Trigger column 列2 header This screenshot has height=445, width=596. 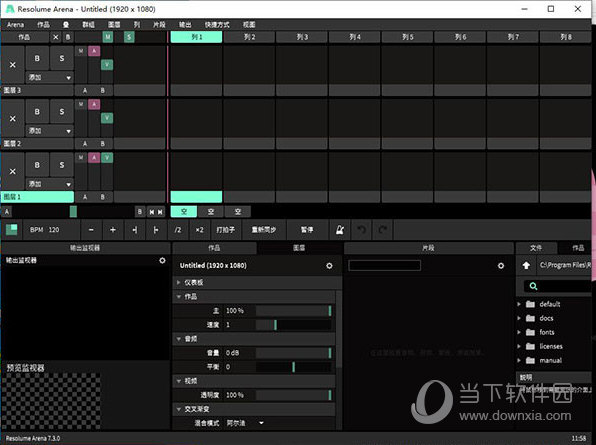coord(249,37)
